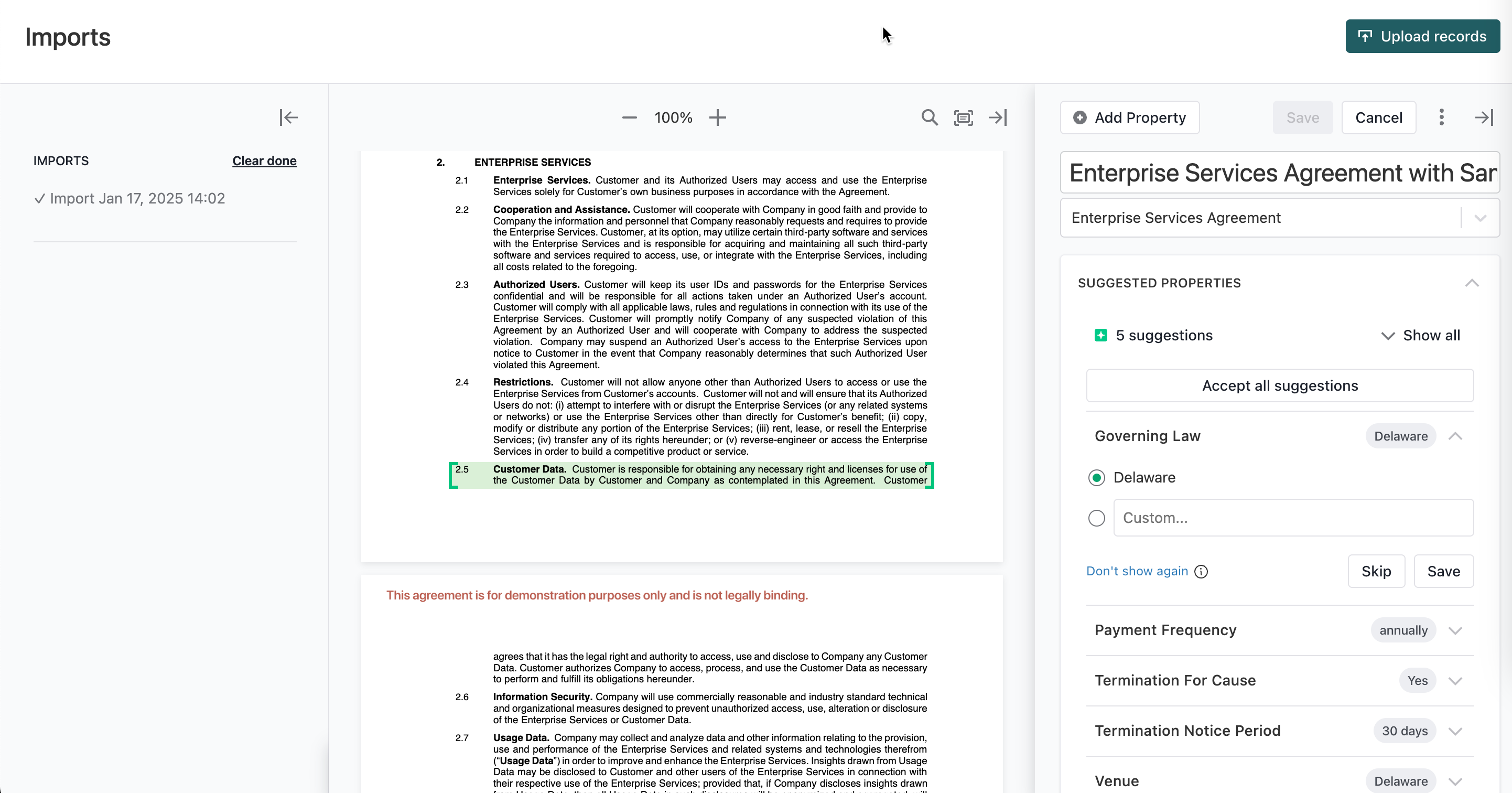Click the Cooperation and Assistance clause 2.2
The image size is (1512, 793).
tap(691, 238)
